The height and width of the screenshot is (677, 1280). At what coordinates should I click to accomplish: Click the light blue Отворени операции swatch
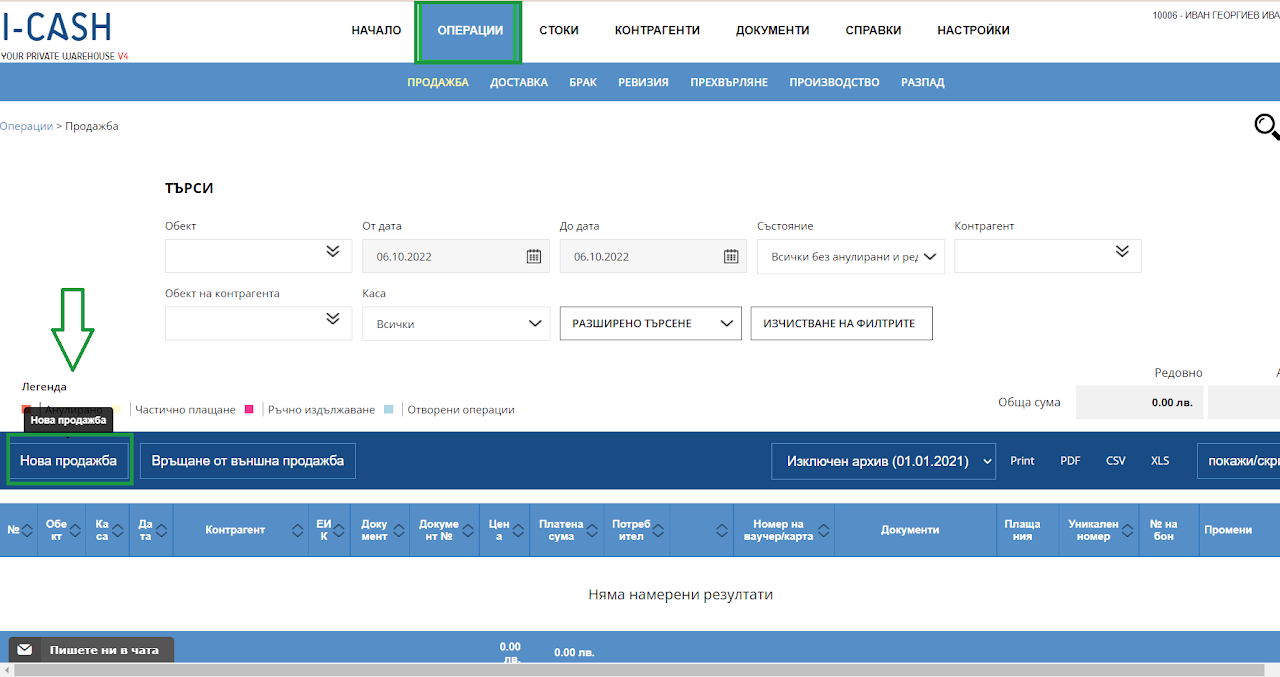pyautogui.click(x=389, y=409)
